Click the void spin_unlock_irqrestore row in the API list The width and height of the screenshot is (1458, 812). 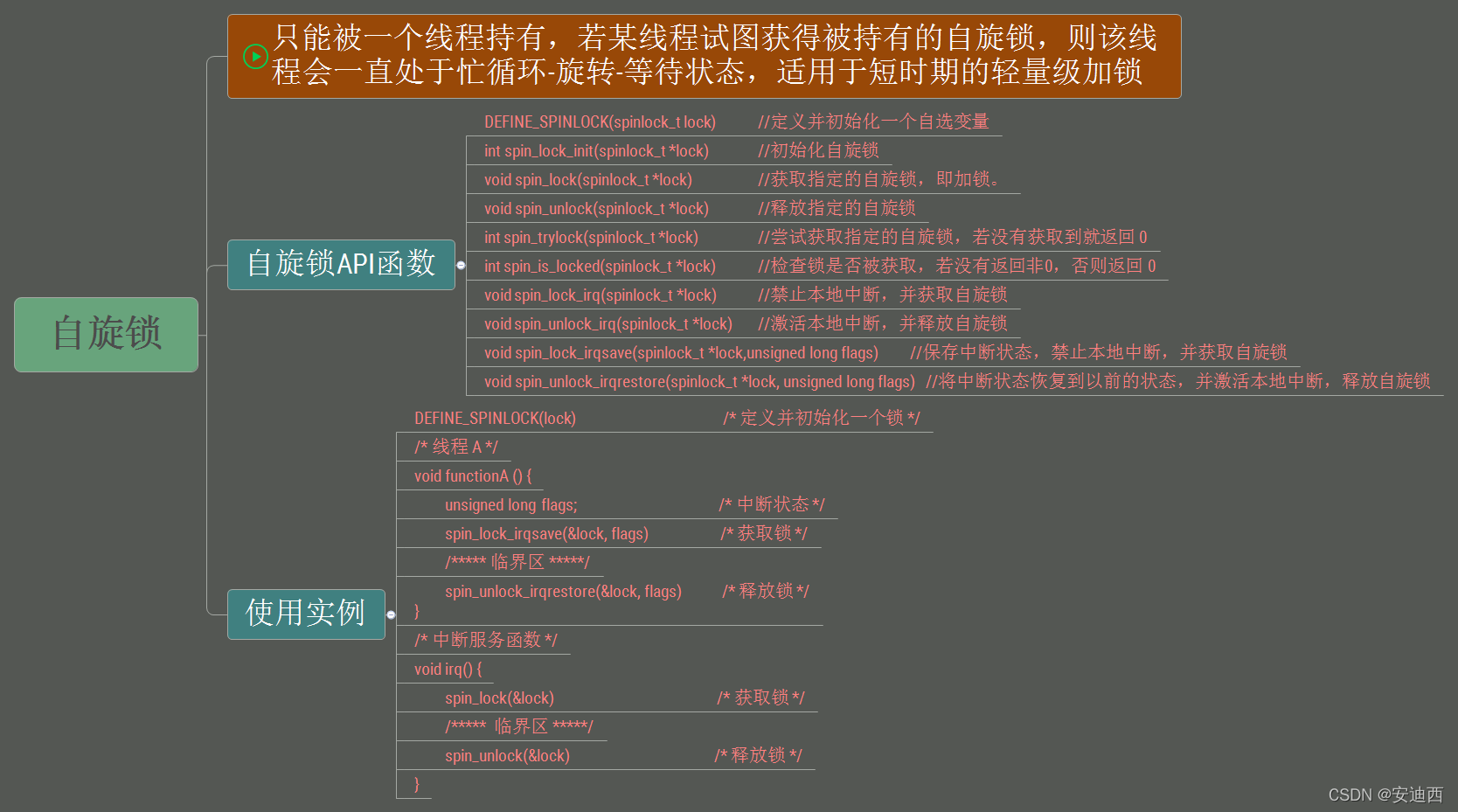coord(955,381)
